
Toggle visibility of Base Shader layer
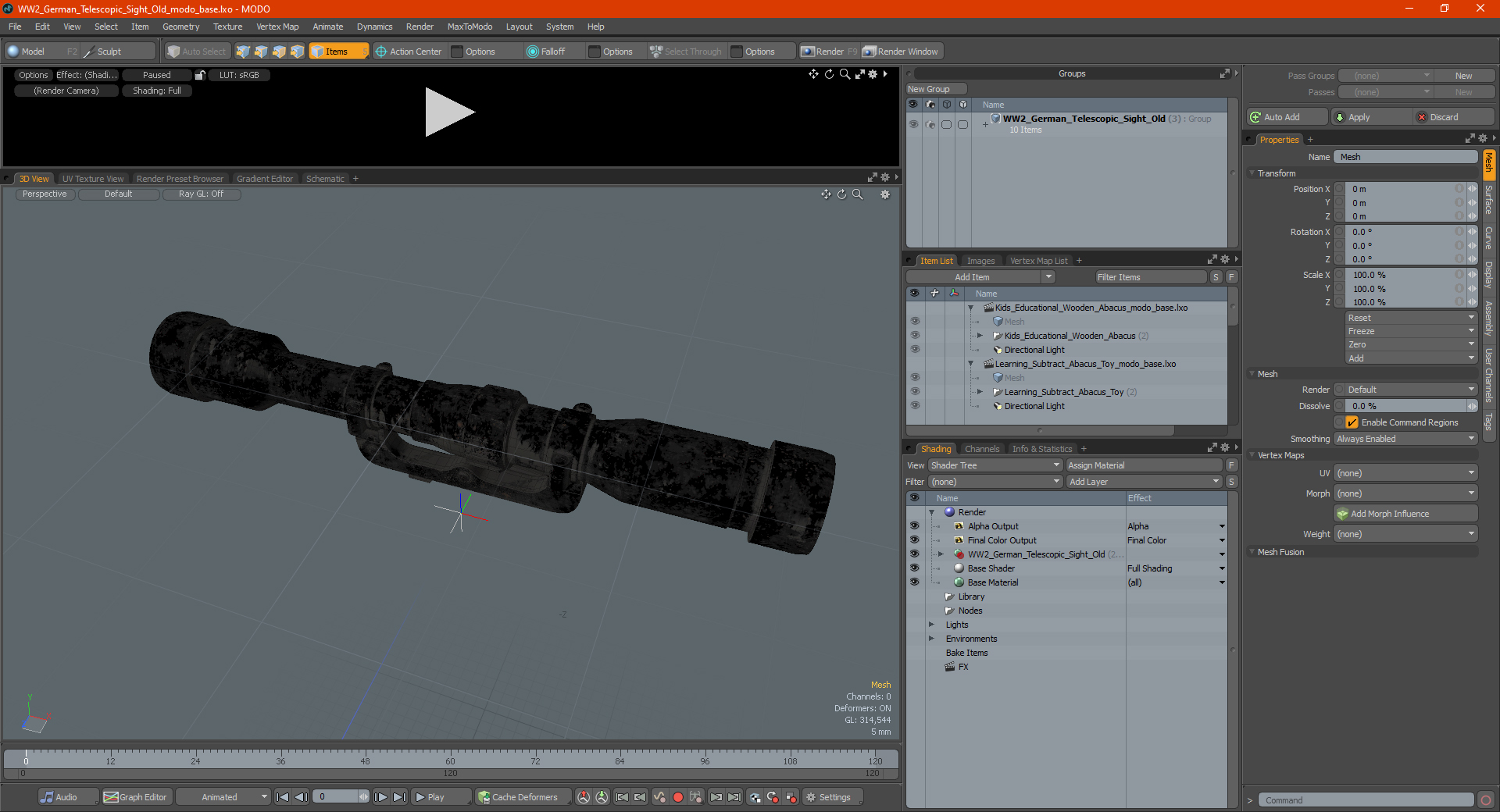click(x=914, y=568)
